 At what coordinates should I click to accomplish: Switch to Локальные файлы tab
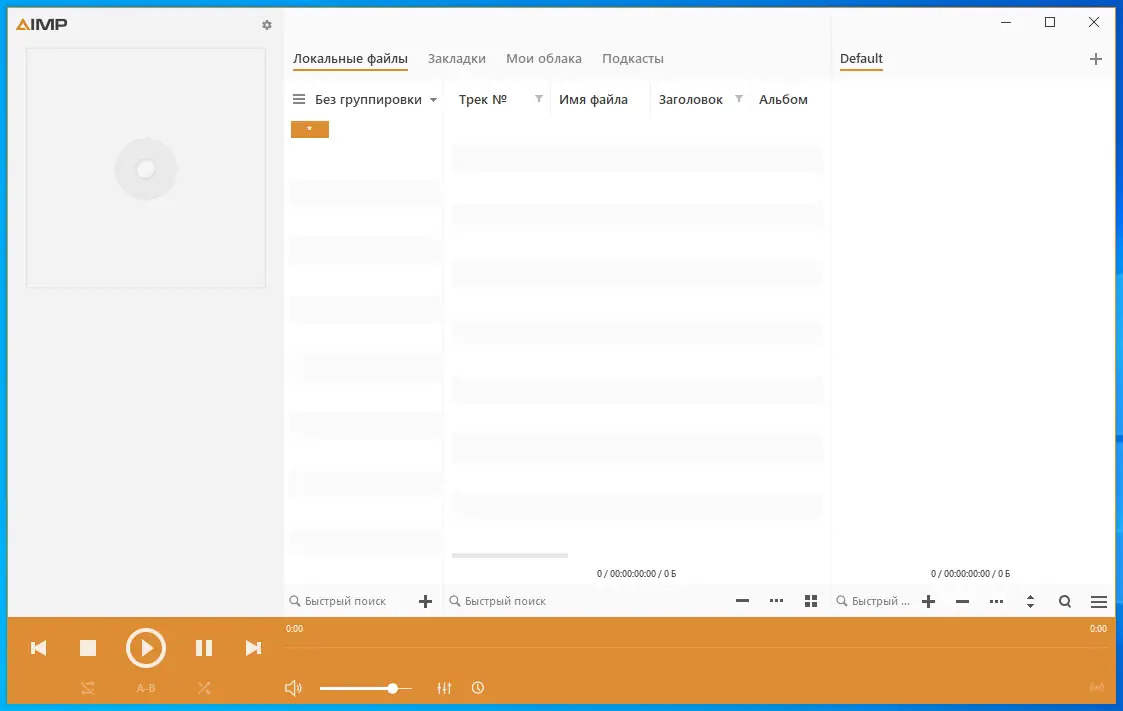[x=350, y=59]
